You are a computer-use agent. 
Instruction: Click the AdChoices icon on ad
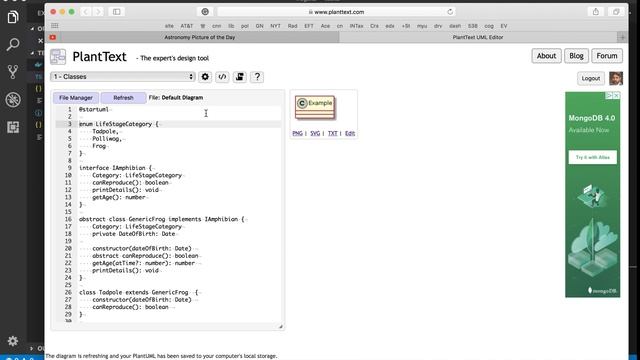coord(609,95)
